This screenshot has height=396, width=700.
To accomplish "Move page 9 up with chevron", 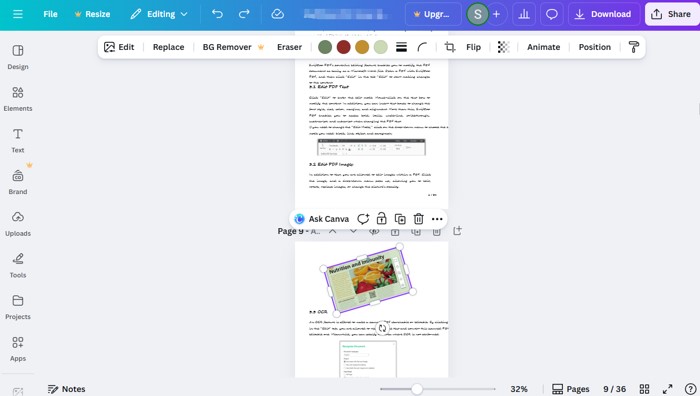I will pyautogui.click(x=333, y=231).
